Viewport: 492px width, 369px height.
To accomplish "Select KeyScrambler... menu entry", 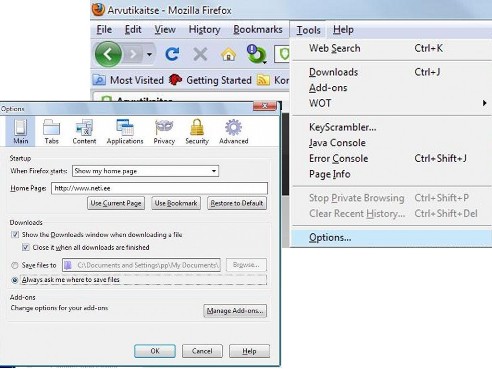I will tap(392, 127).
